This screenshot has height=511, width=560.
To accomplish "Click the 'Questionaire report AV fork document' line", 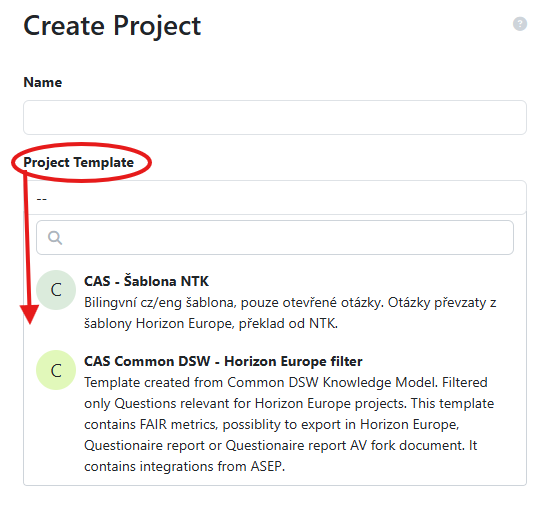I will point(280,445).
